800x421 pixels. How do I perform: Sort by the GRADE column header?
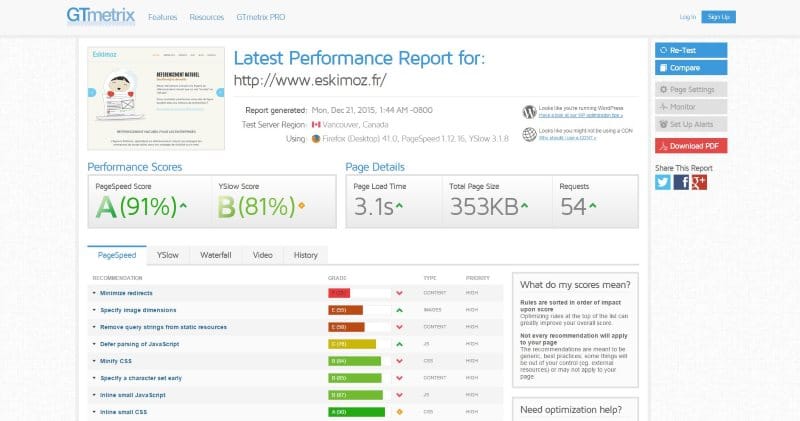(x=337, y=278)
